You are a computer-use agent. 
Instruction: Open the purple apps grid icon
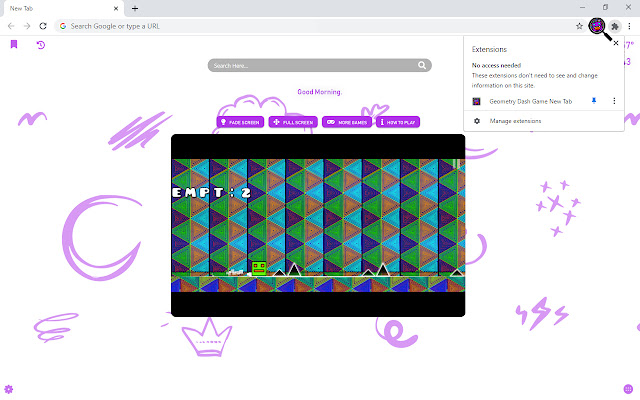[628, 389]
